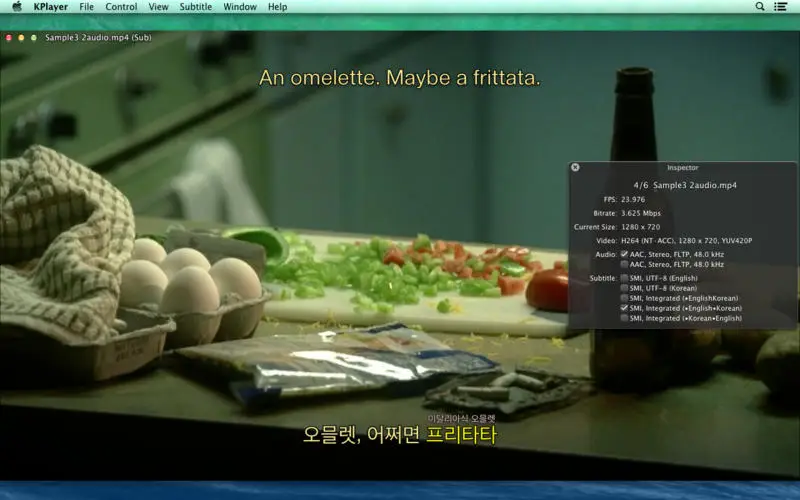Uncheck the first AAC Stereo audio track
800x500 pixels.
pos(624,254)
